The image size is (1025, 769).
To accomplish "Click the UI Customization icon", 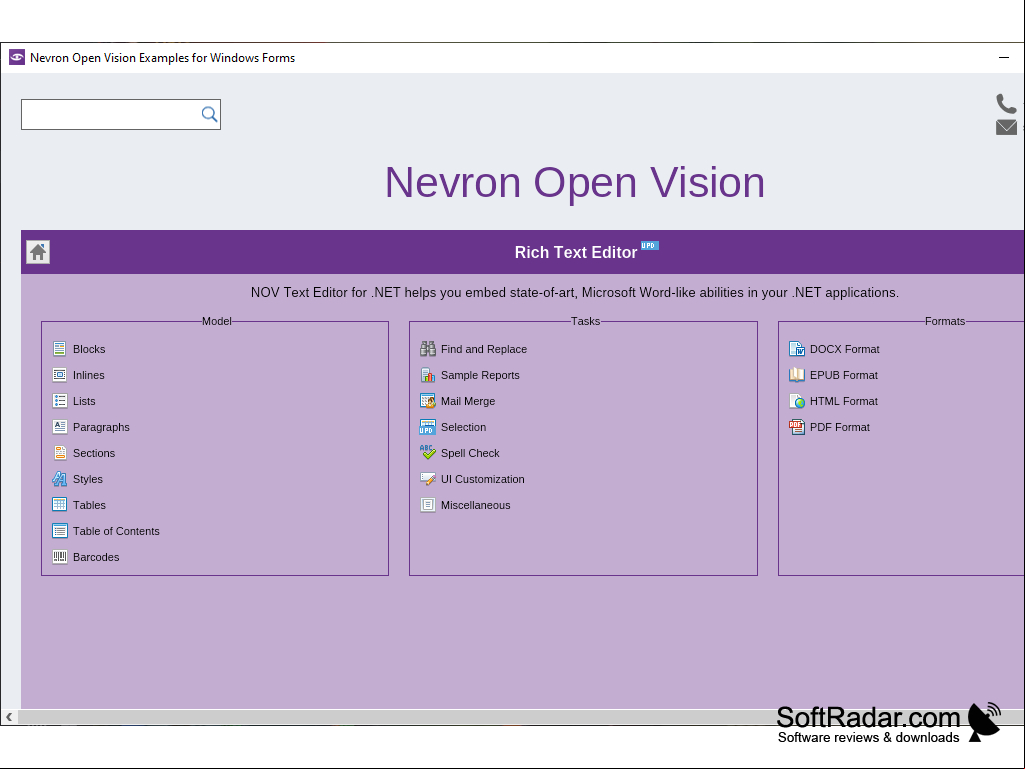I will click(x=428, y=479).
